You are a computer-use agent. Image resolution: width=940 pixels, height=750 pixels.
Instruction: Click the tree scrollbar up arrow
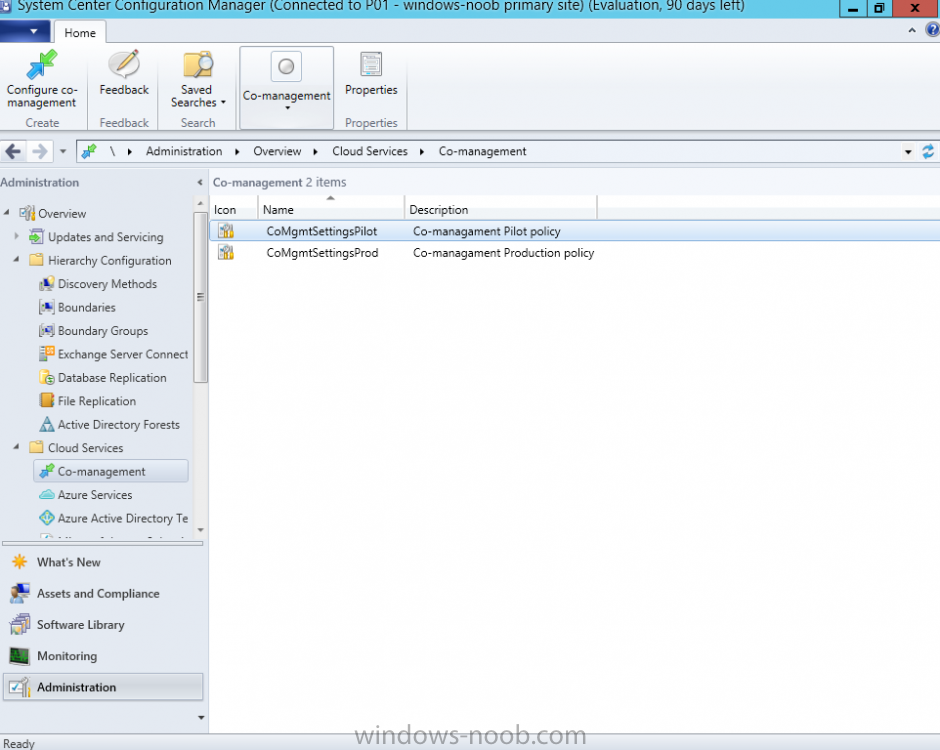[x=200, y=203]
